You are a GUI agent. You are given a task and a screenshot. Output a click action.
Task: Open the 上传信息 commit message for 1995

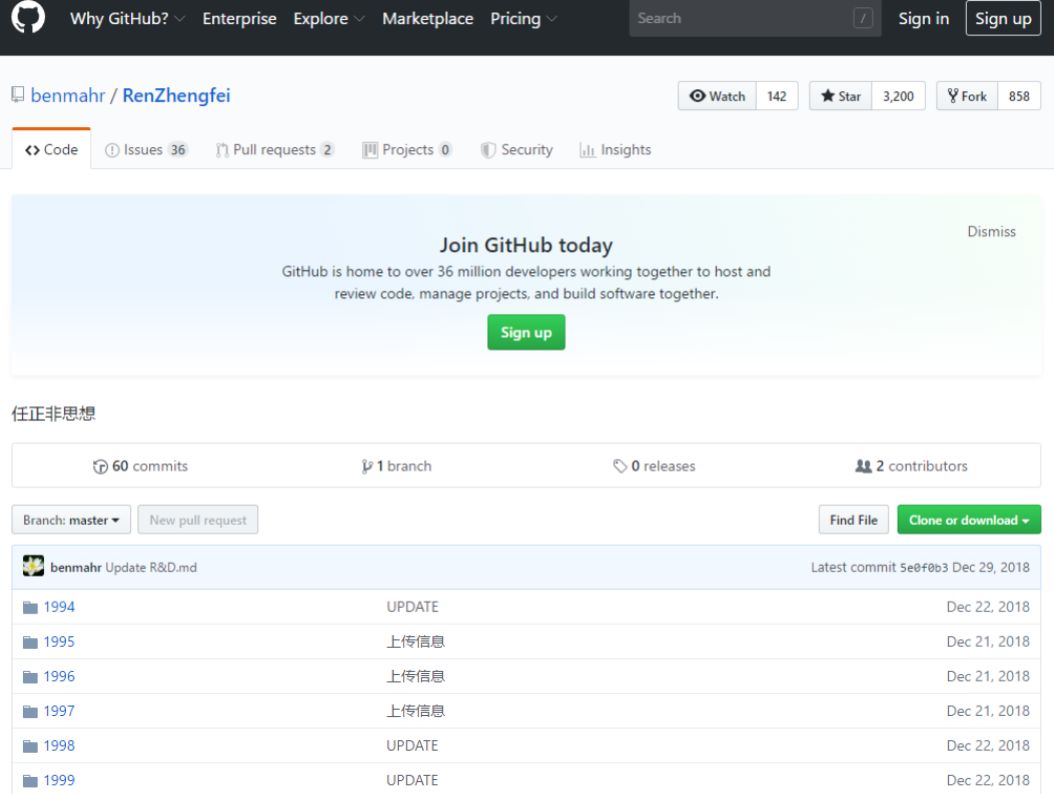[415, 642]
